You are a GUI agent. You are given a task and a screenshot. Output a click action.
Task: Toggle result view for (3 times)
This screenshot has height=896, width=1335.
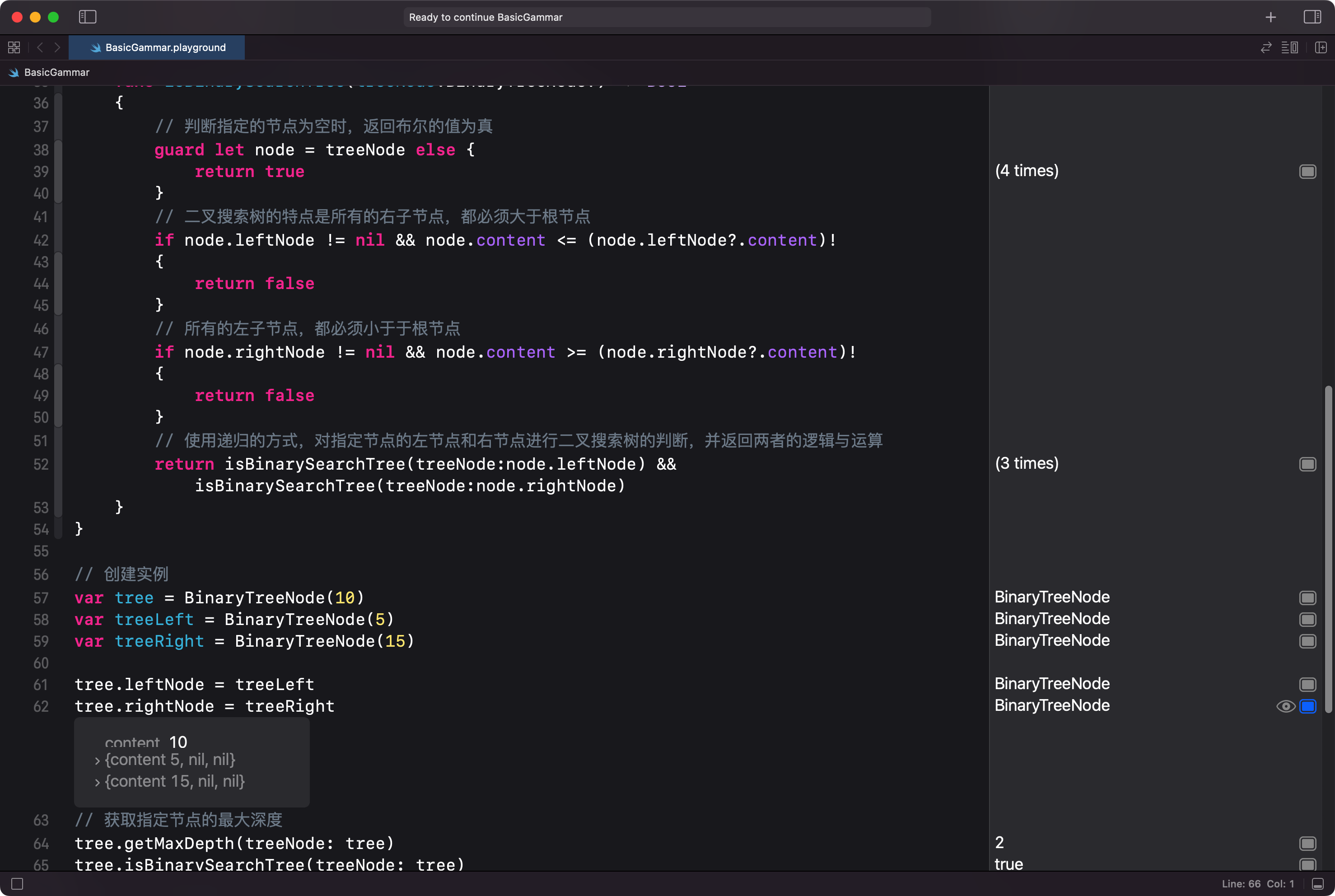tap(1307, 464)
